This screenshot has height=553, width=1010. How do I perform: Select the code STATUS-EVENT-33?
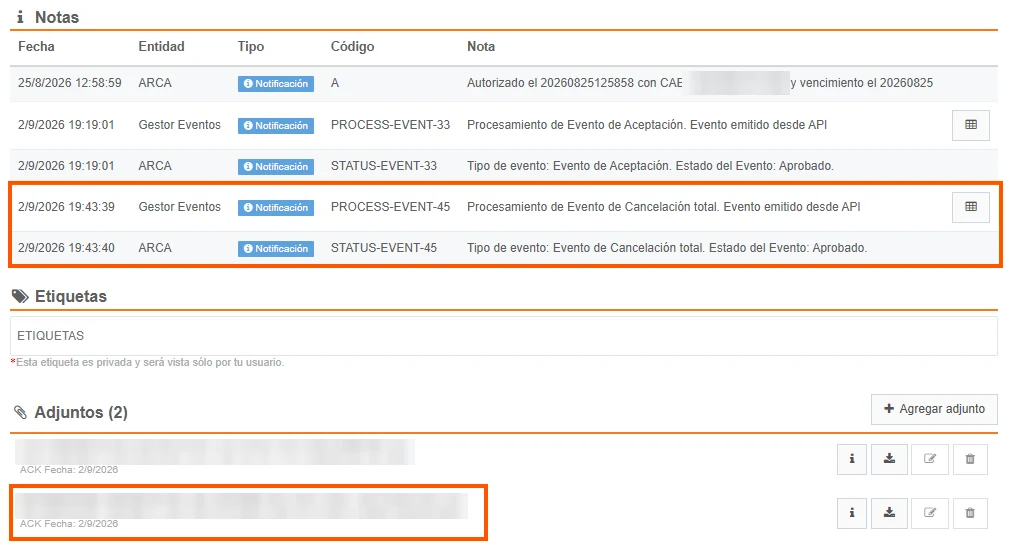[384, 166]
